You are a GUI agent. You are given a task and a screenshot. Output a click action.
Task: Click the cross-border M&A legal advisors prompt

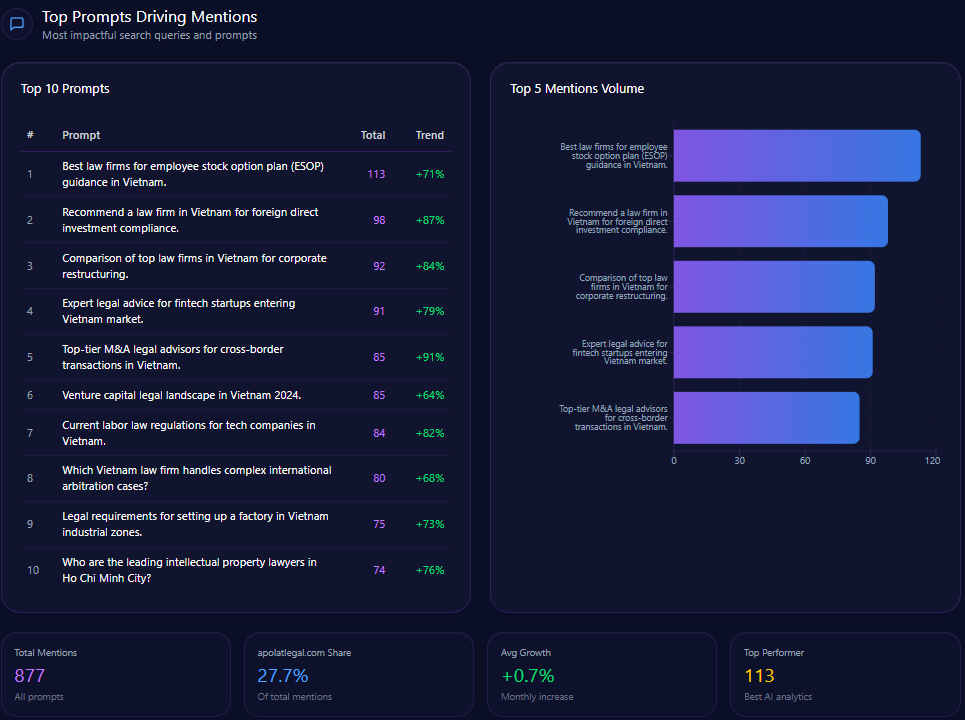(x=172, y=357)
